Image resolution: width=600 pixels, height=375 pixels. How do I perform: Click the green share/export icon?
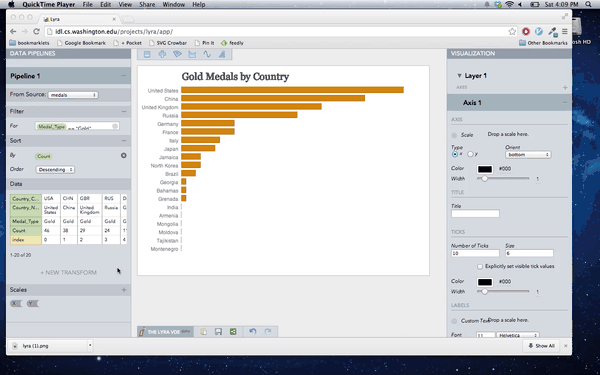click(x=233, y=332)
